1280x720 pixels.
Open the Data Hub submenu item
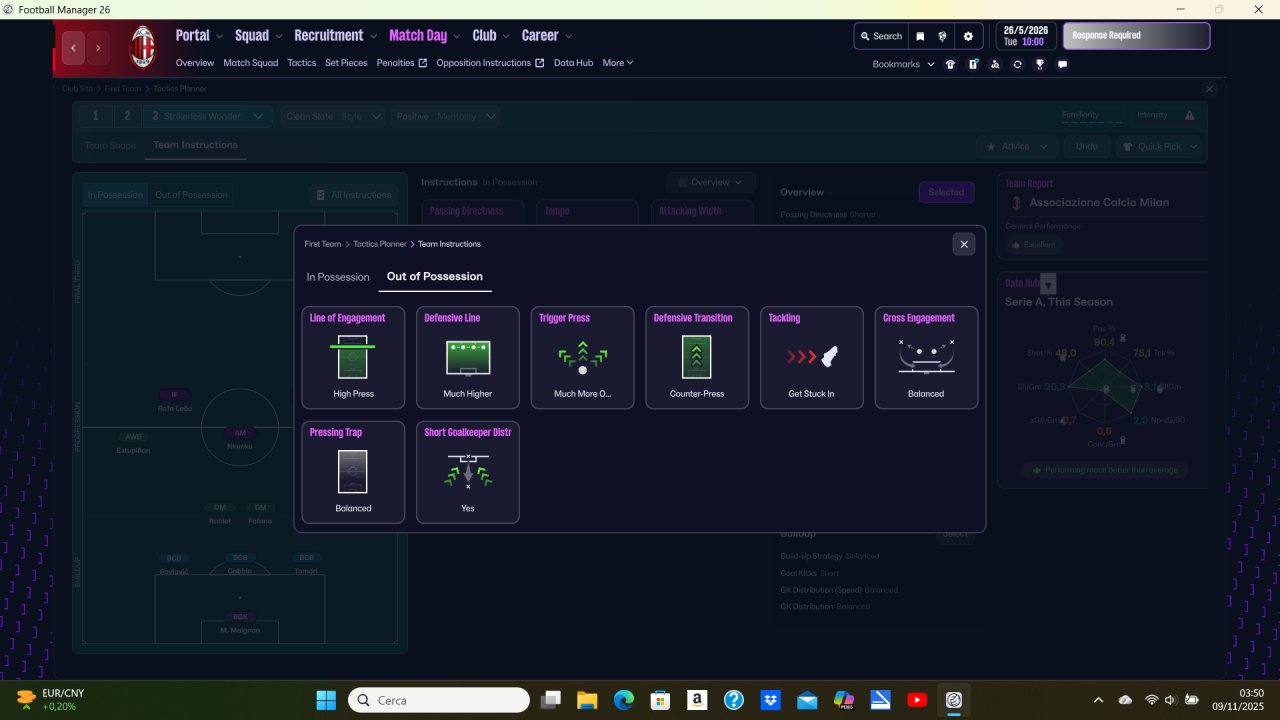(x=574, y=63)
